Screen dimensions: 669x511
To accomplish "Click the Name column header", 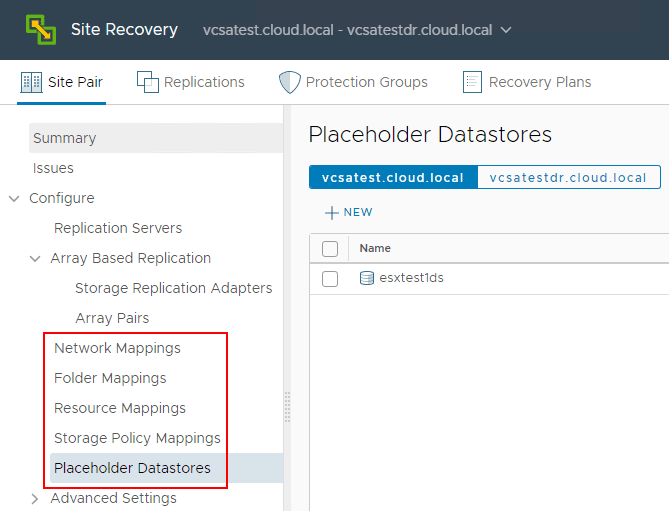I will [x=375, y=248].
